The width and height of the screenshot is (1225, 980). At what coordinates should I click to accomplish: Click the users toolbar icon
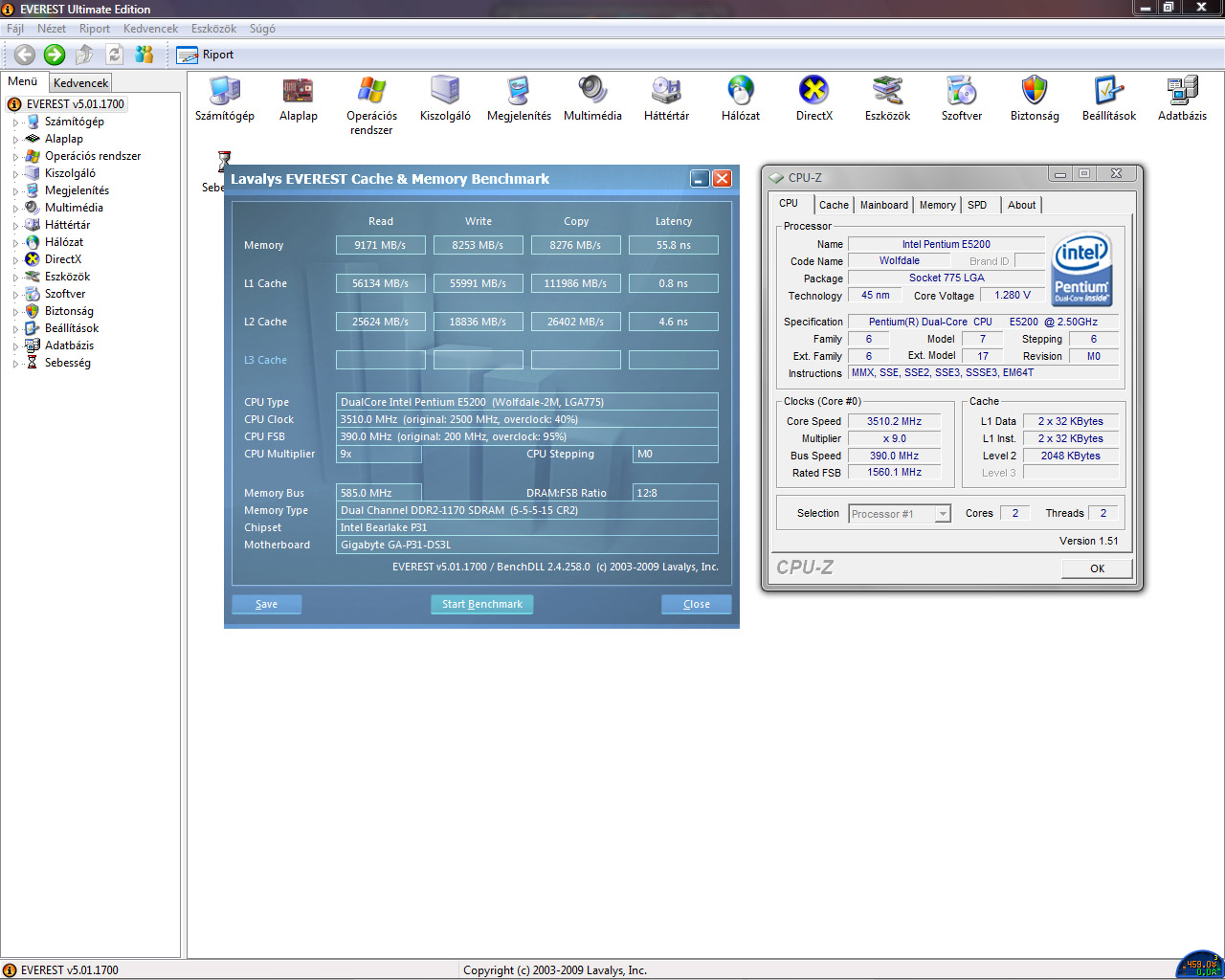click(x=144, y=55)
